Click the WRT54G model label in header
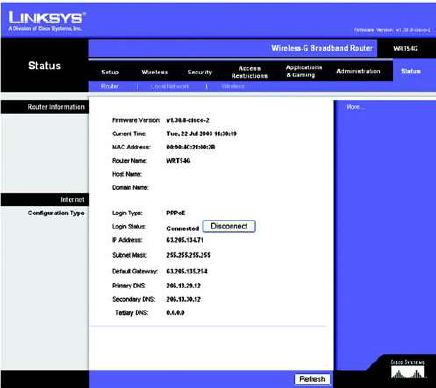 pyautogui.click(x=405, y=48)
